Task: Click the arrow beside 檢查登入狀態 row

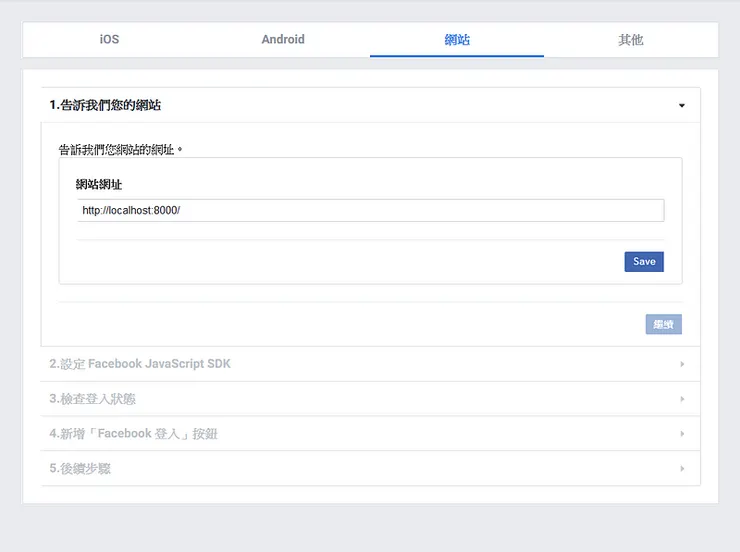Action: pyautogui.click(x=682, y=399)
